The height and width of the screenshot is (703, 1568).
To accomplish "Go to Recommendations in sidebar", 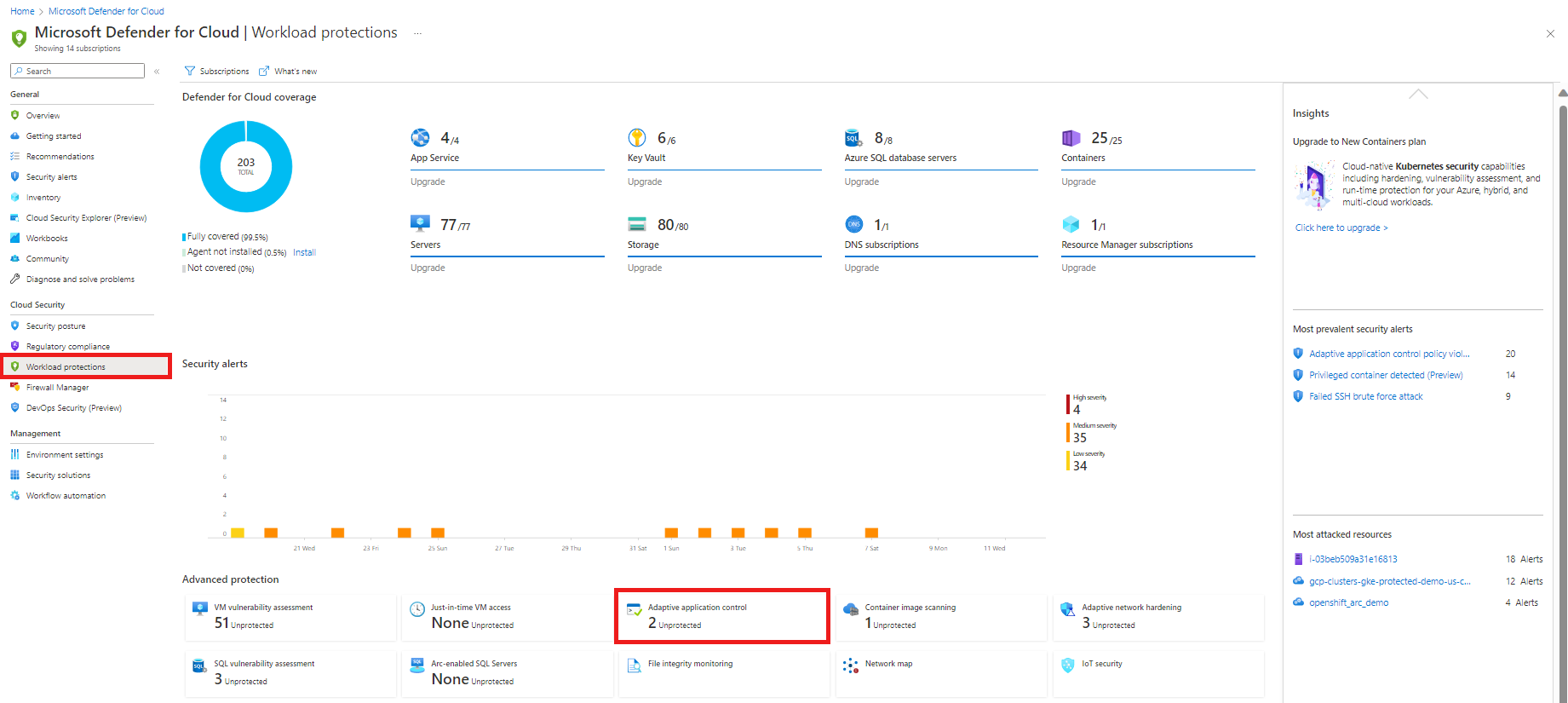I will [60, 157].
